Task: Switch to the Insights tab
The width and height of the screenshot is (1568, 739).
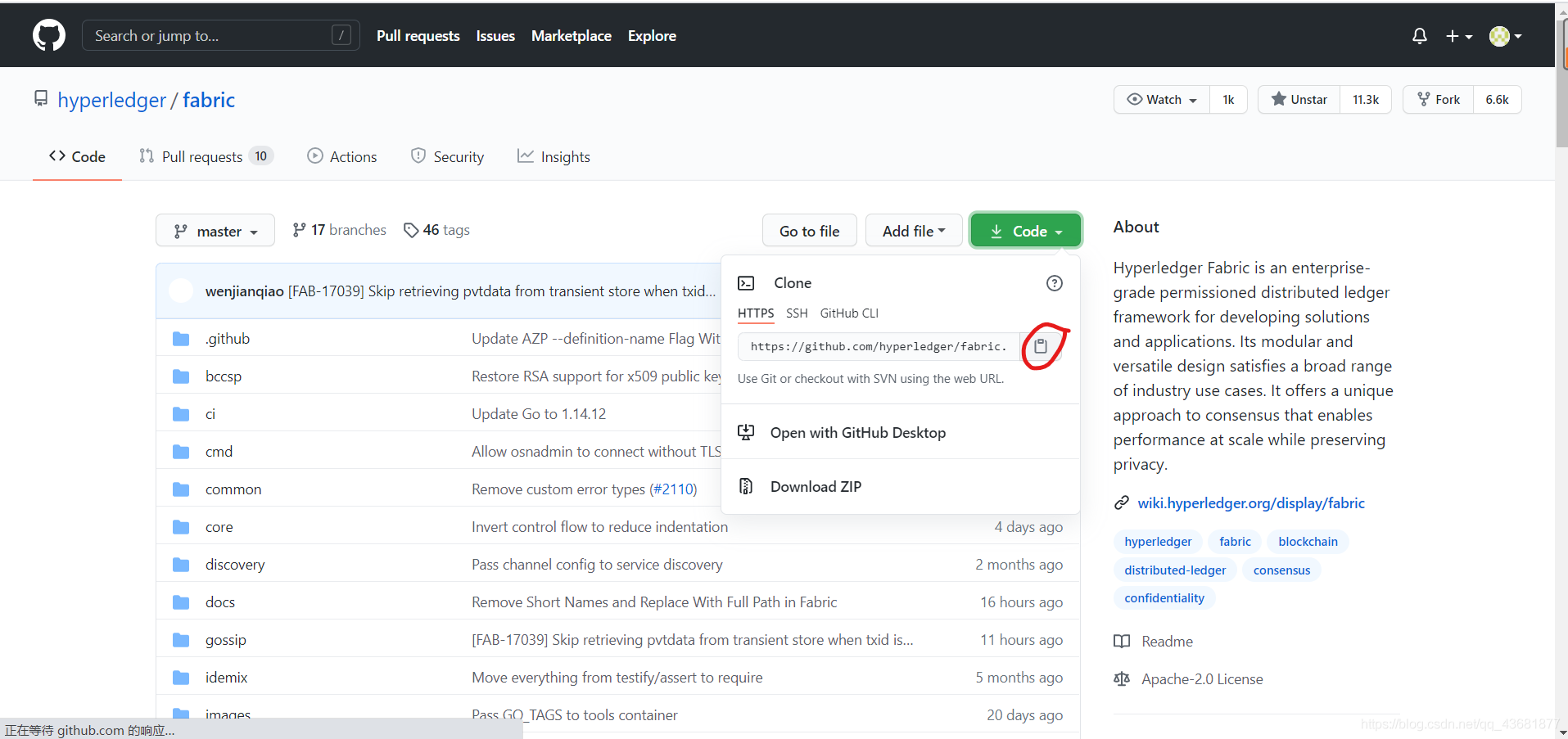Action: pyautogui.click(x=554, y=156)
